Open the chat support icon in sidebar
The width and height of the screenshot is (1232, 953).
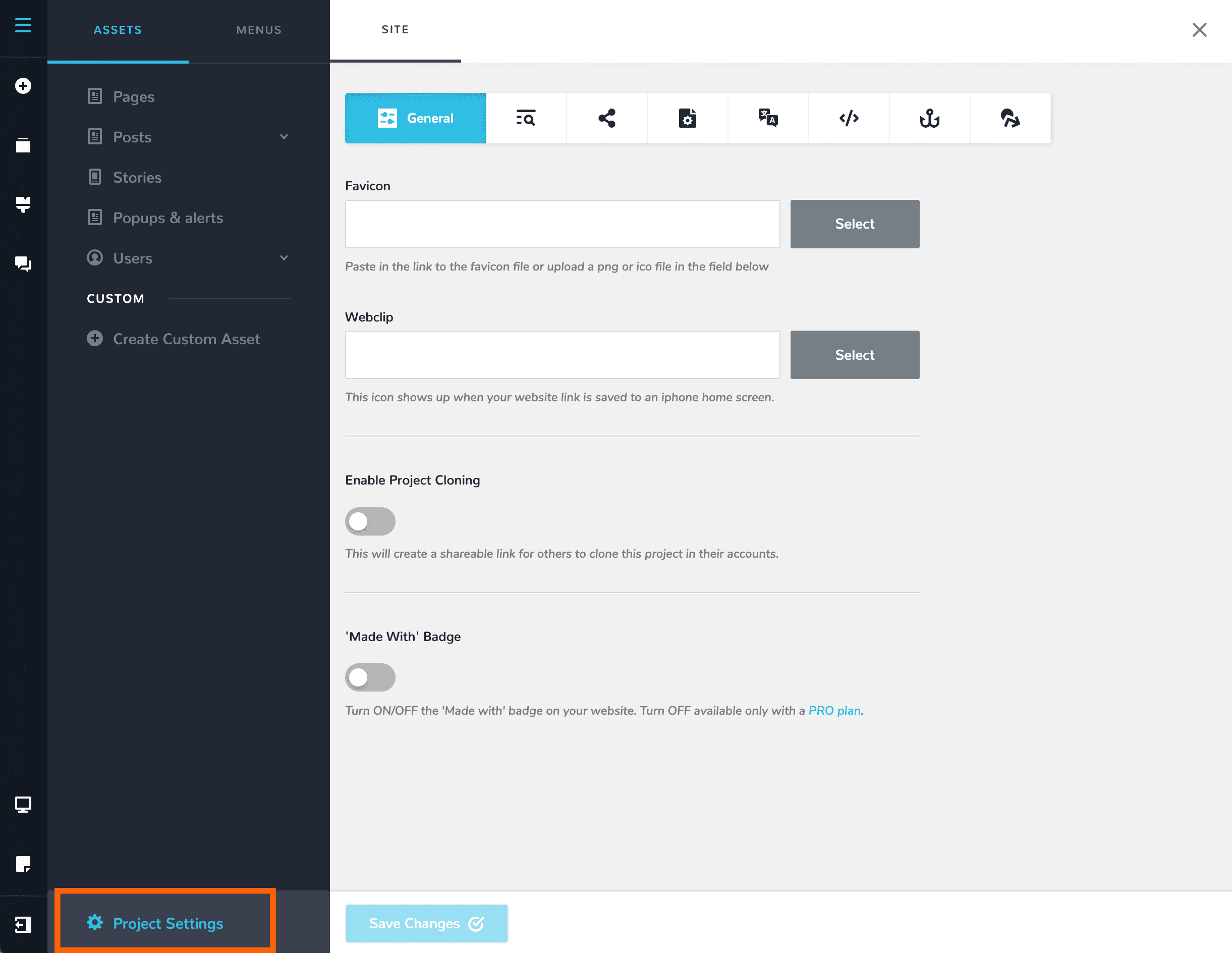pyautogui.click(x=23, y=264)
